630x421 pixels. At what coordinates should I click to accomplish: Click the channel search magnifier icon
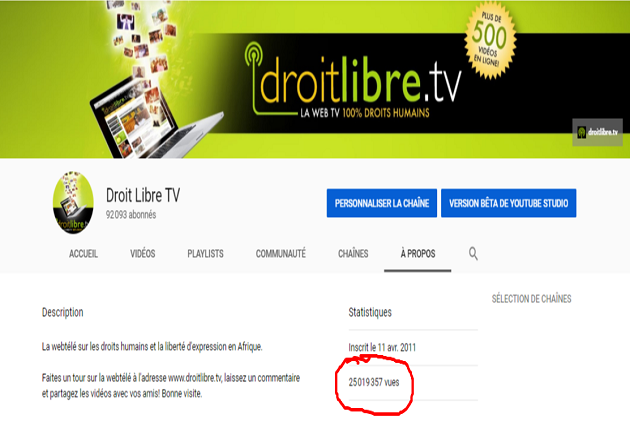473,253
